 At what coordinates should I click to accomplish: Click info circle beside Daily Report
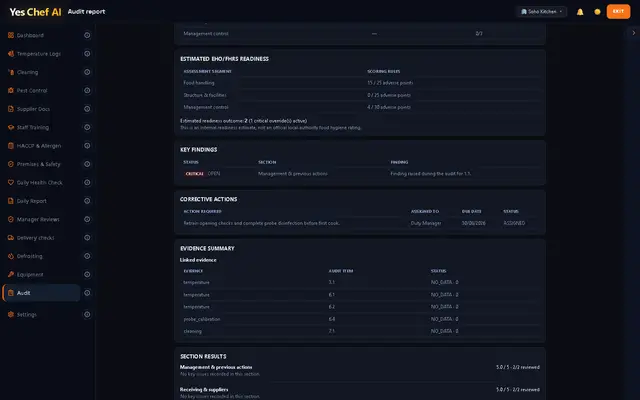click(x=87, y=201)
